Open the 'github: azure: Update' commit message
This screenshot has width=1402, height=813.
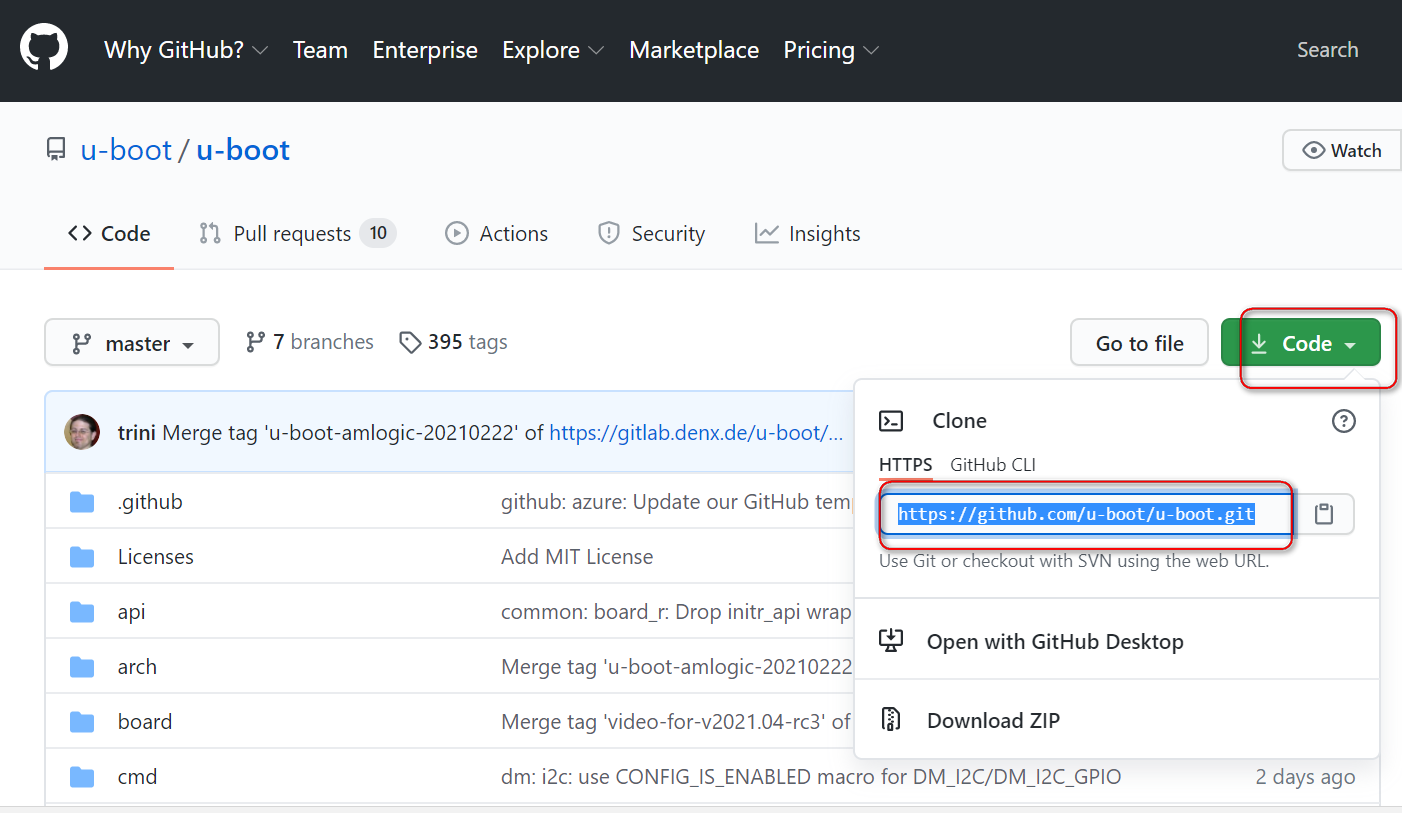point(677,502)
